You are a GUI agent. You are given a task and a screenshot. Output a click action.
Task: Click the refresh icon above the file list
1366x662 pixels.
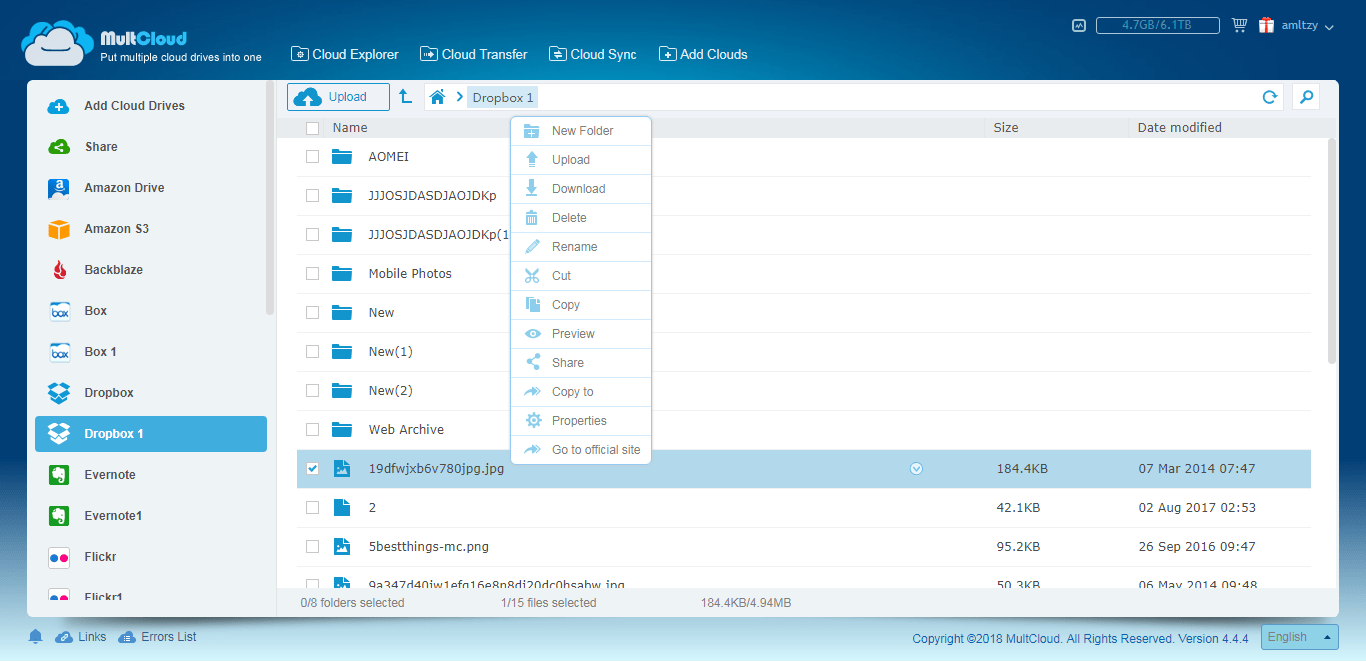tap(1269, 97)
